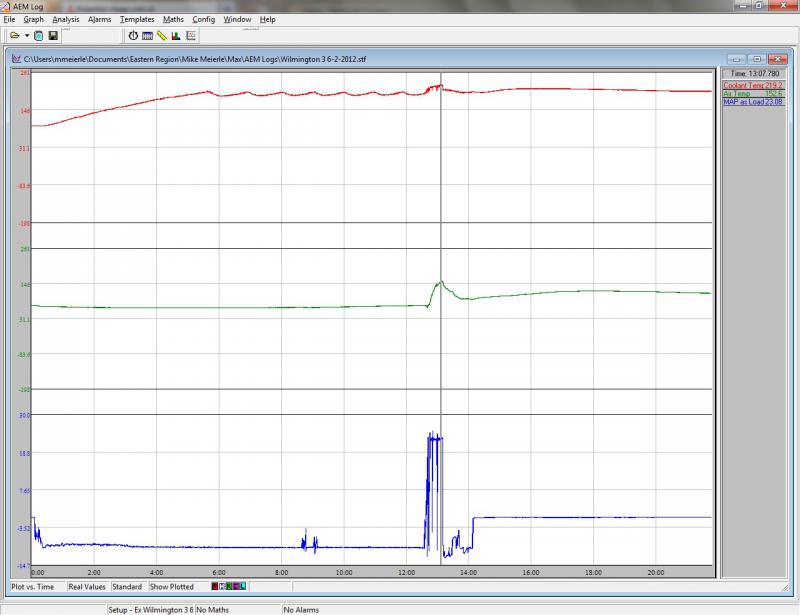
Task: Expand the open file dropdown arrow
Action: pos(26,36)
